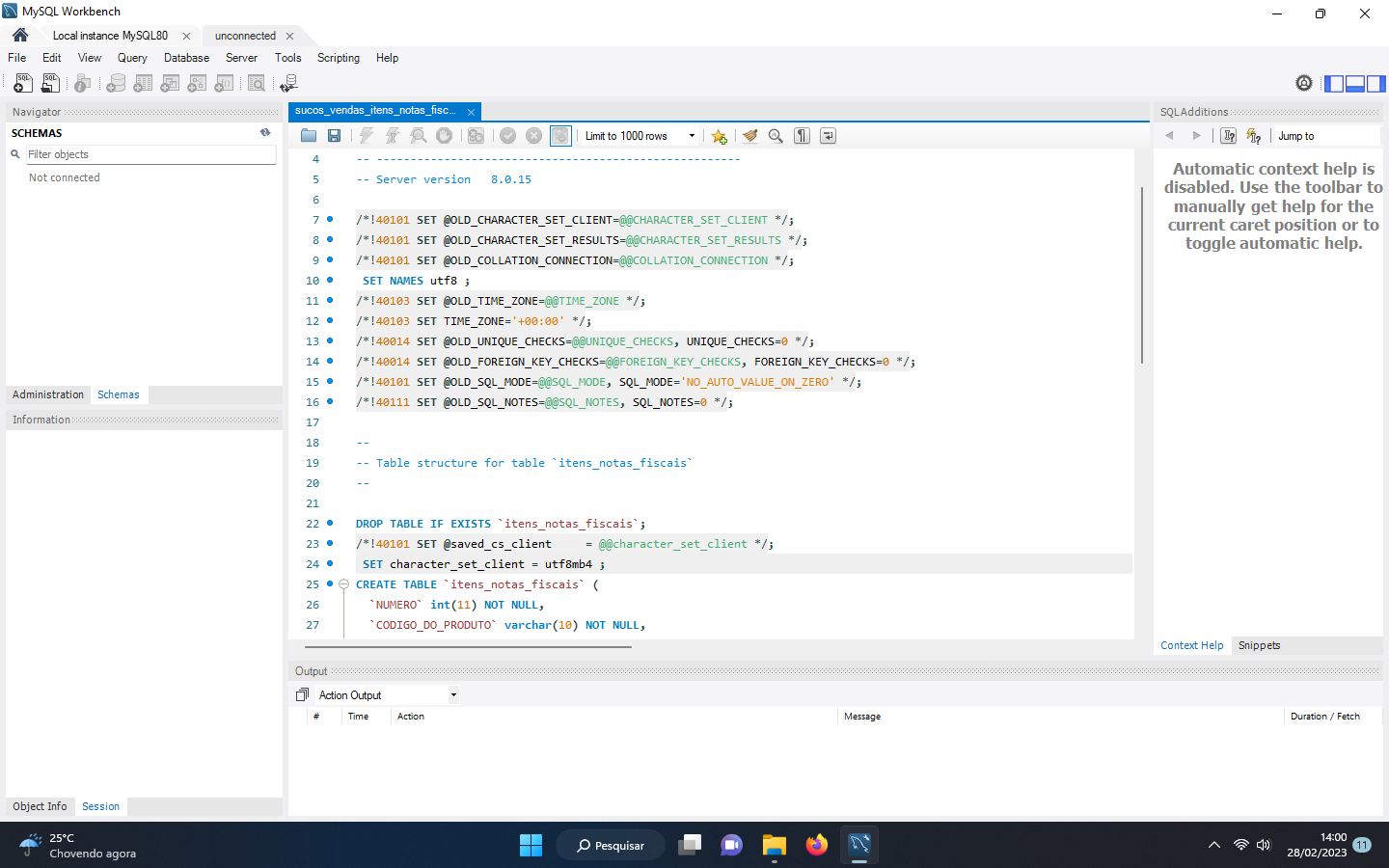Save the script to a file

click(334, 136)
